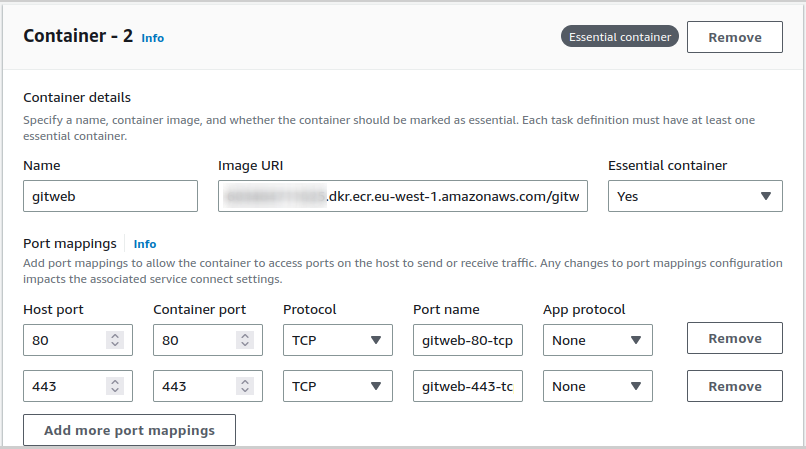Click stepper arrows on Container port 80

click(x=245, y=340)
